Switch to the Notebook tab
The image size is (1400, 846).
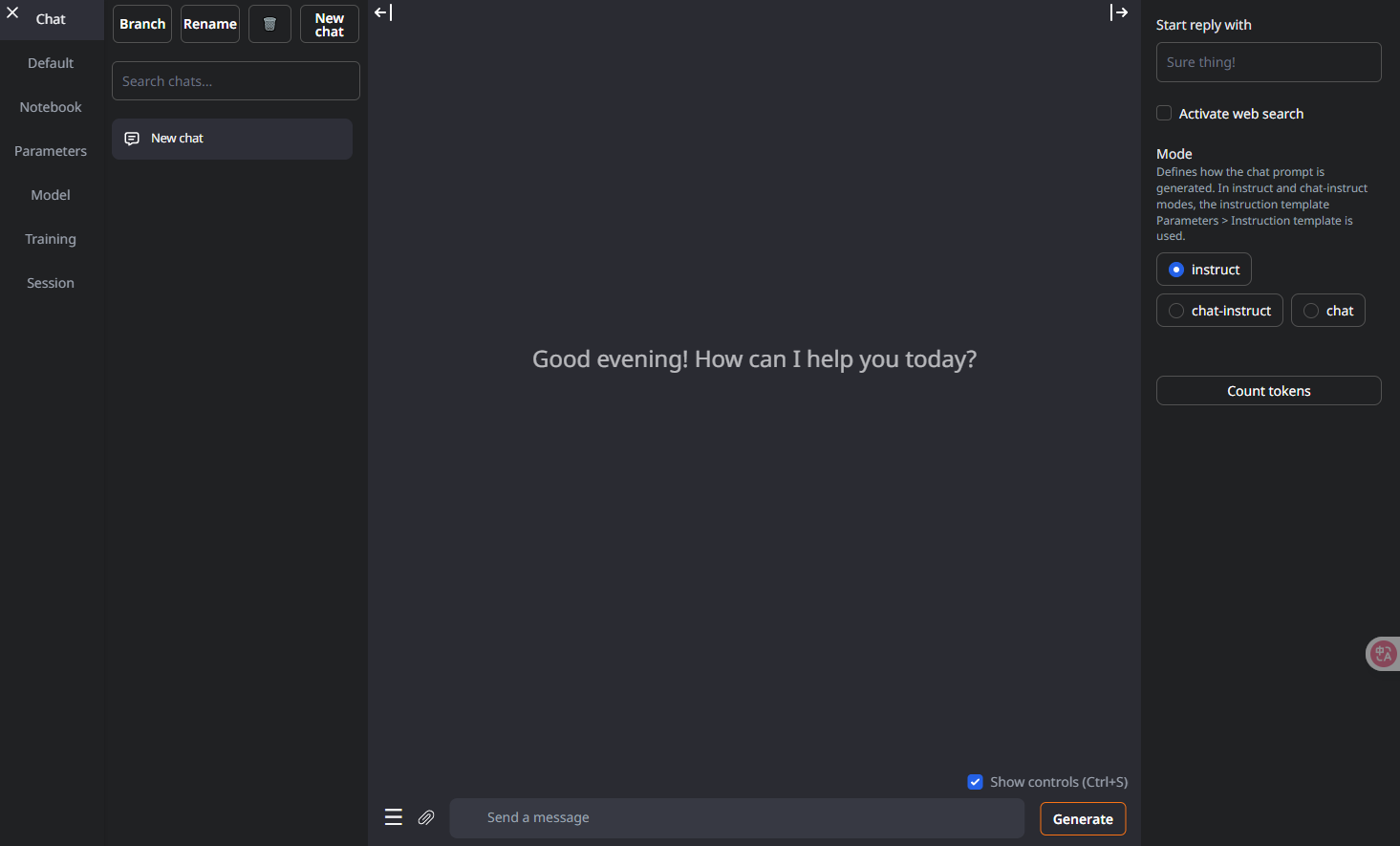[x=51, y=107]
